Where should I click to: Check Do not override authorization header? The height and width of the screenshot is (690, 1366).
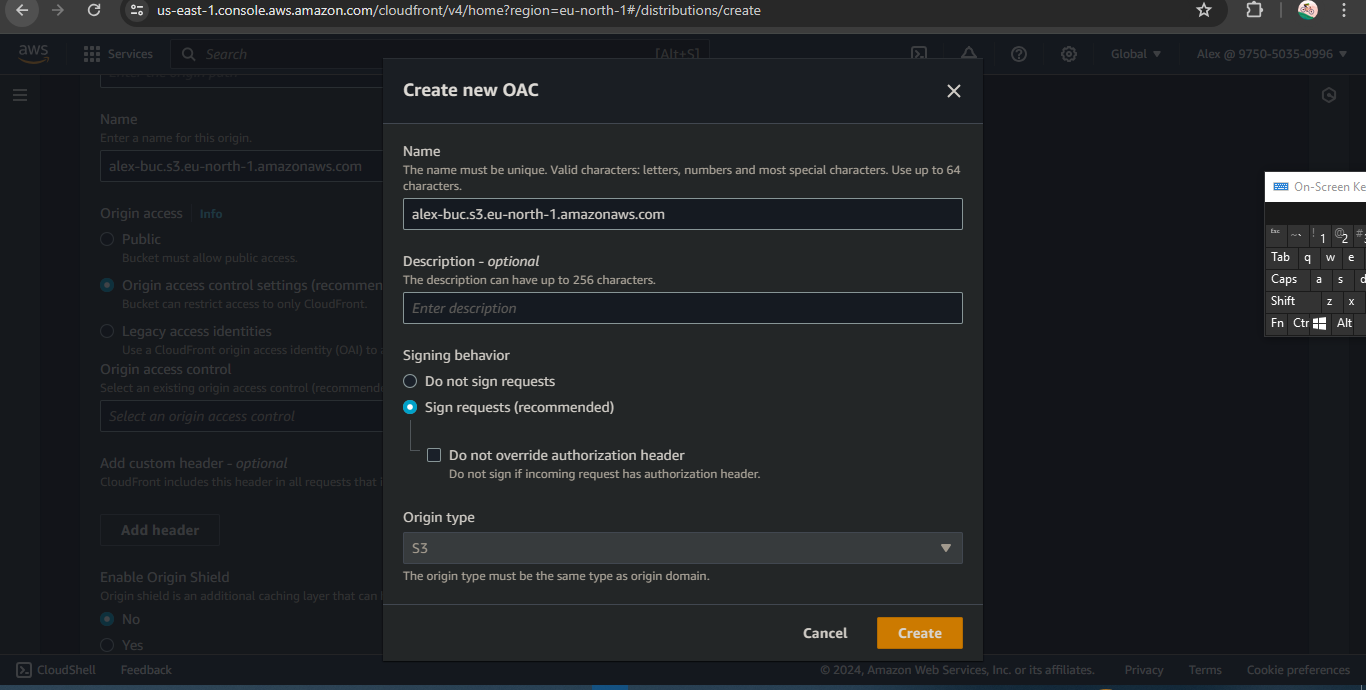434,455
